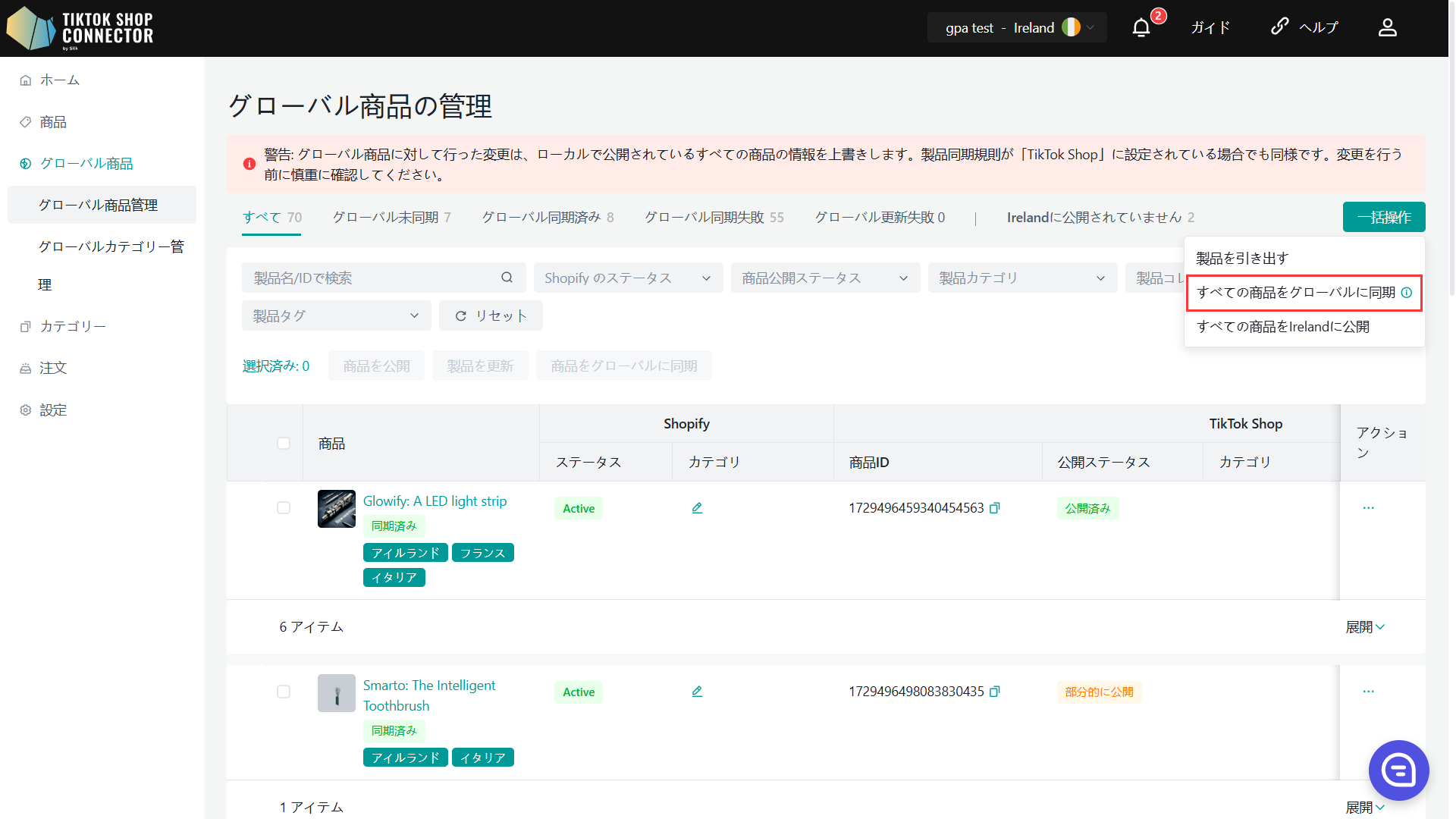This screenshot has width=1456, height=819.
Task: Open the chat support bubble icon
Action: (1398, 770)
